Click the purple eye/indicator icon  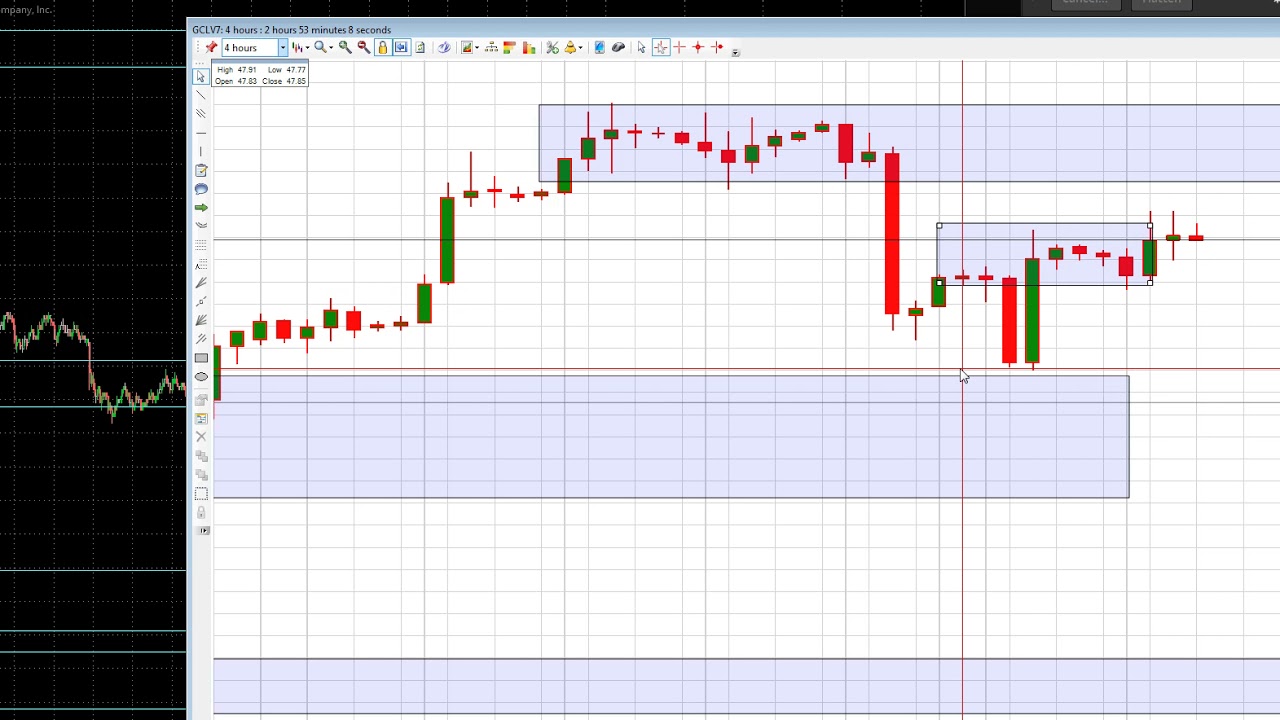444,47
